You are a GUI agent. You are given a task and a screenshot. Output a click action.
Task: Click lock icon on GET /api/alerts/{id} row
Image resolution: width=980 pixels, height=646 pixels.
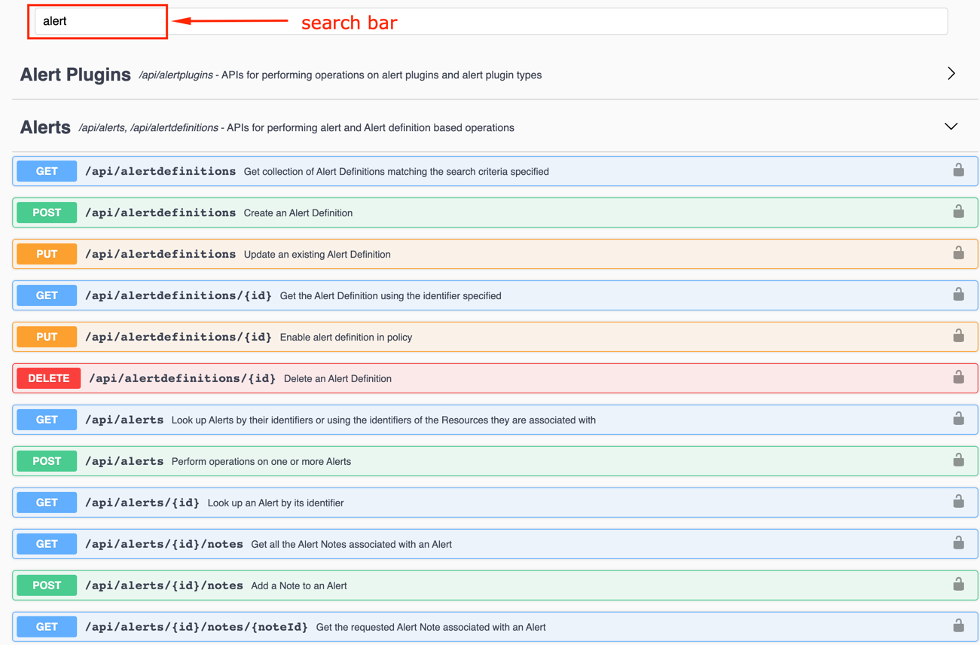tap(958, 501)
